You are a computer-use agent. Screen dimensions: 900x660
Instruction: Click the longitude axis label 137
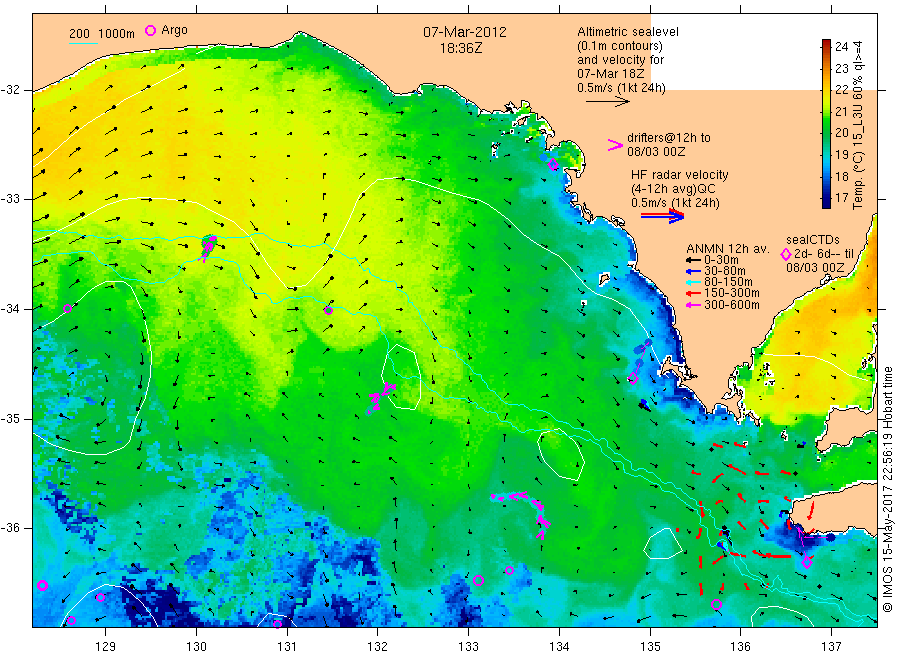pos(831,647)
